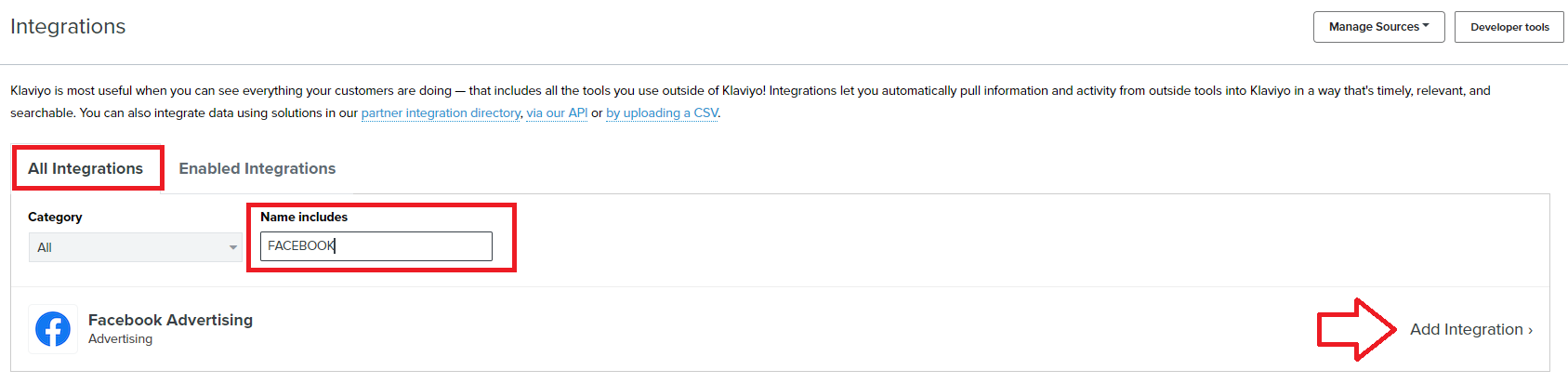This screenshot has width=1568, height=383.
Task: Click the Category label
Action: [x=55, y=217]
